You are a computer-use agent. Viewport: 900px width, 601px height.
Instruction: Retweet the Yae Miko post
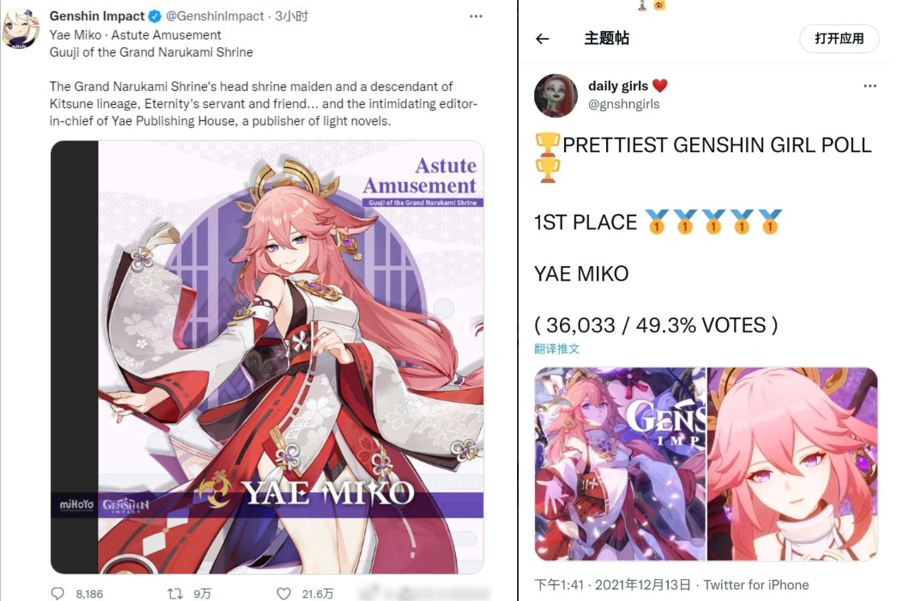(174, 593)
